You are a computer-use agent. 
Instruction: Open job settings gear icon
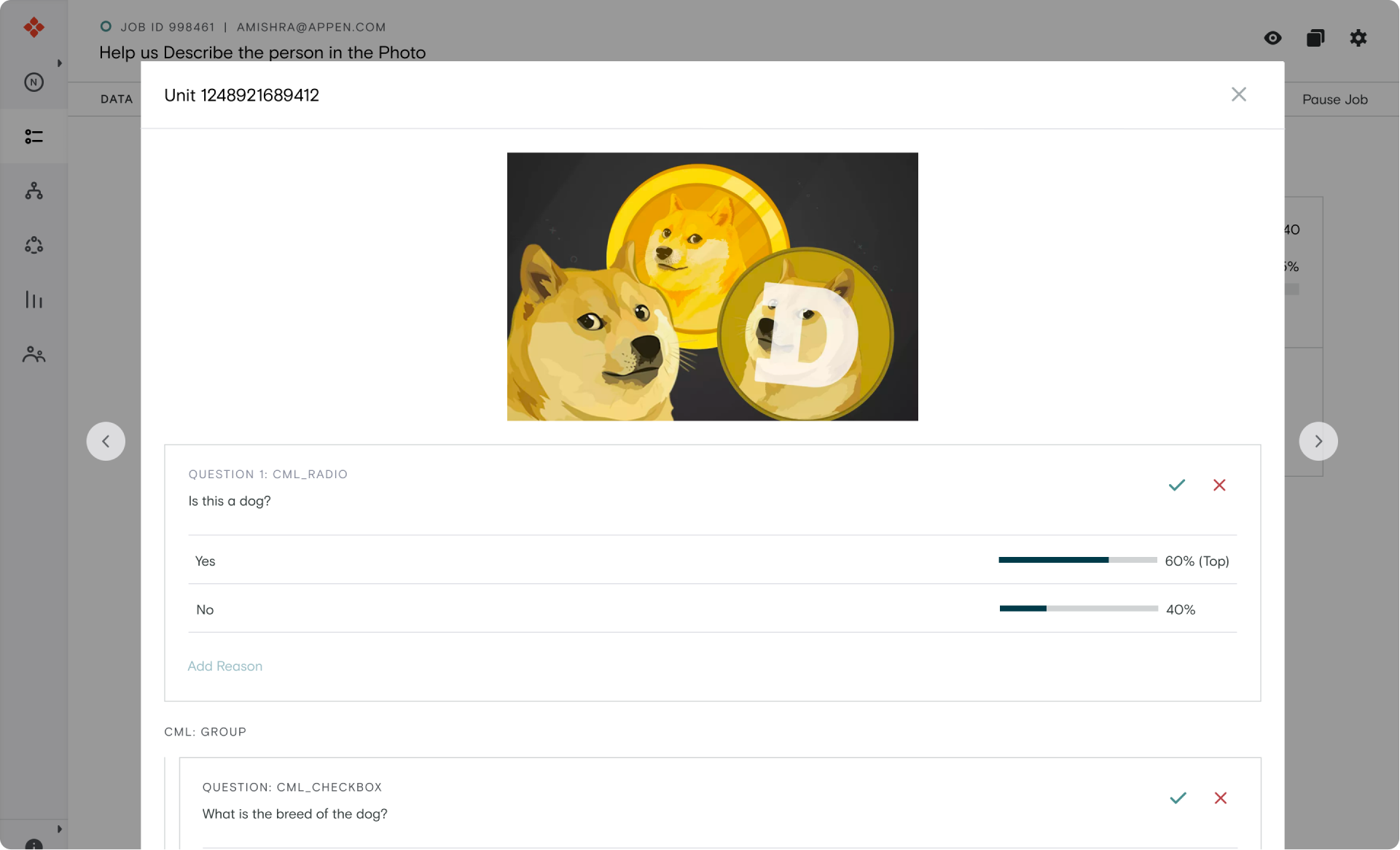[1358, 38]
